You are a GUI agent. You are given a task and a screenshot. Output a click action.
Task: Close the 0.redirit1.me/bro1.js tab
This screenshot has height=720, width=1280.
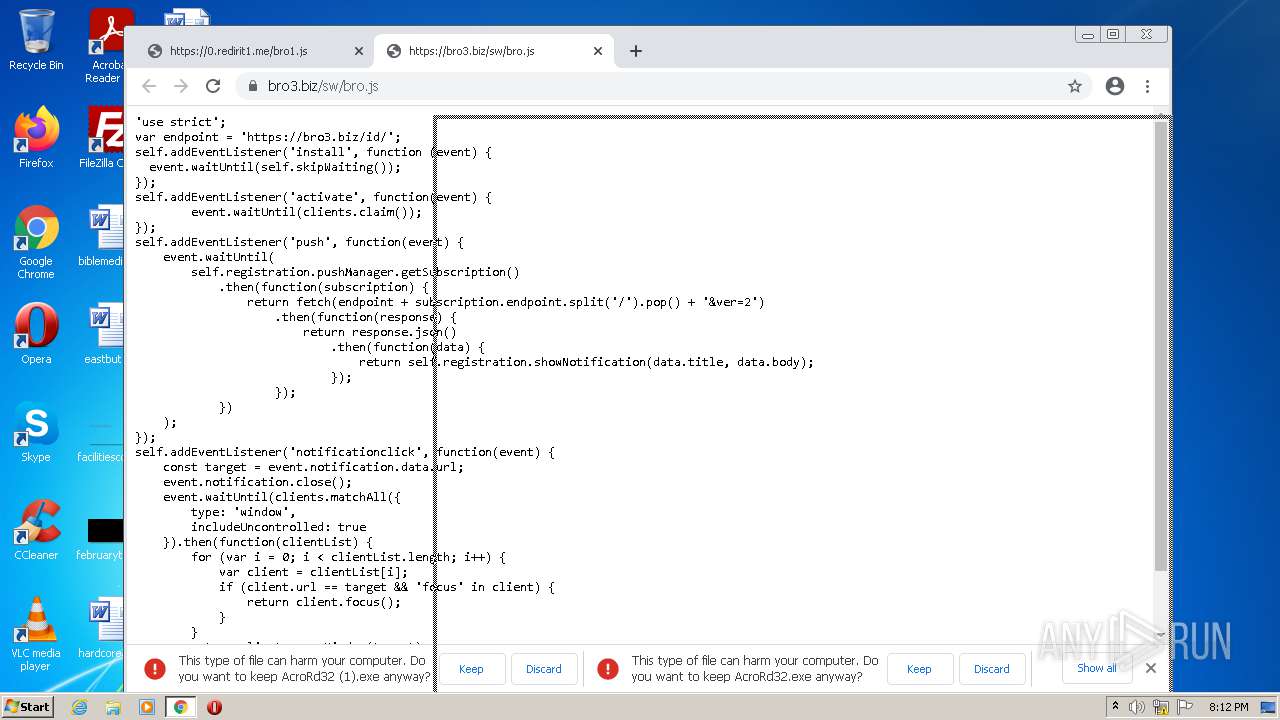click(359, 51)
